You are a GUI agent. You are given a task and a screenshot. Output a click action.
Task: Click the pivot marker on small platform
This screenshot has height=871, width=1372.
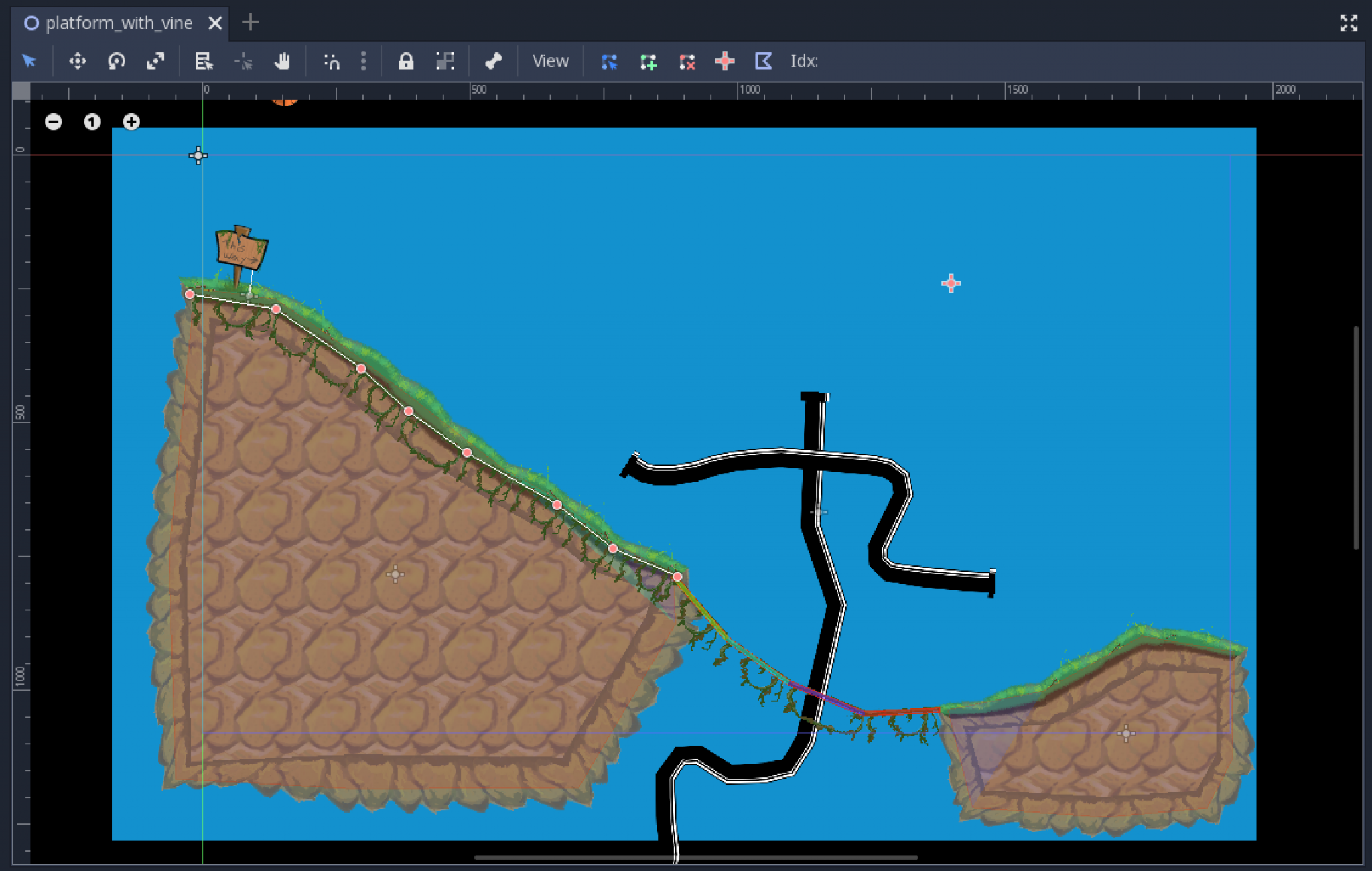(x=1126, y=734)
